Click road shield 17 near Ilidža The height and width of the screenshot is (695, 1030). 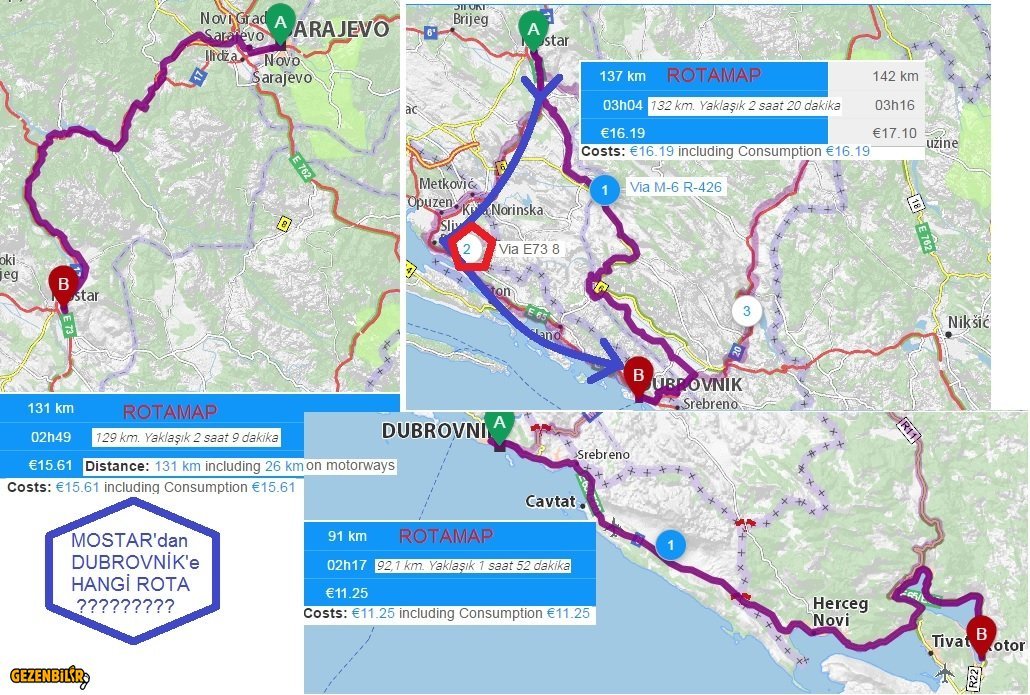click(x=198, y=76)
